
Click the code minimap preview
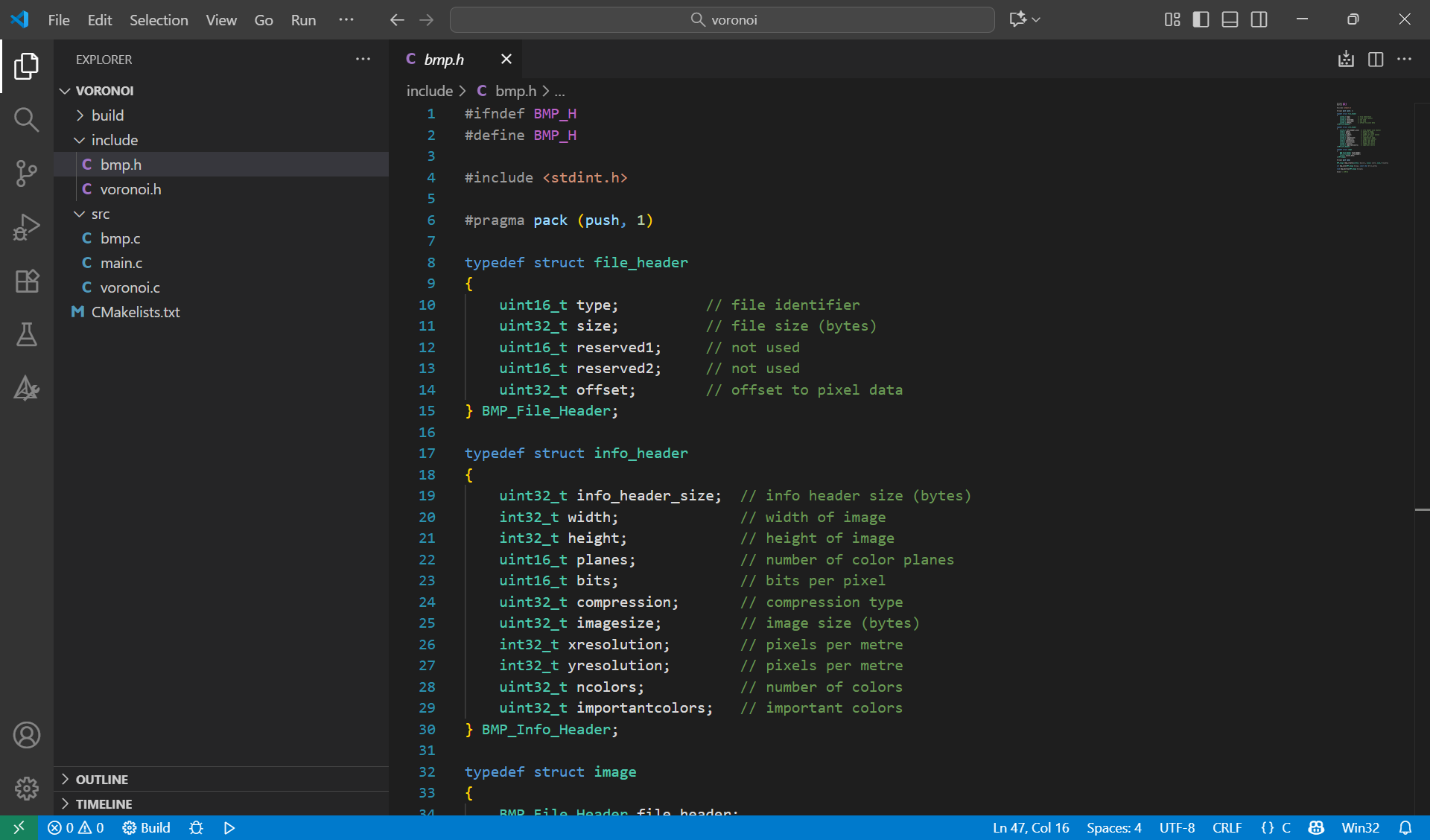(x=1361, y=138)
